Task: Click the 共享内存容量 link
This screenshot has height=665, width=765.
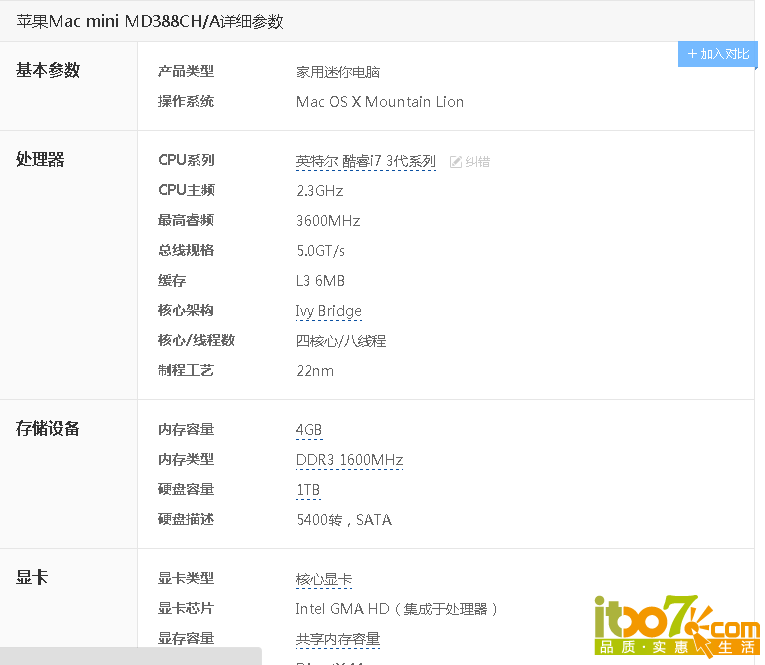Action: (x=338, y=639)
